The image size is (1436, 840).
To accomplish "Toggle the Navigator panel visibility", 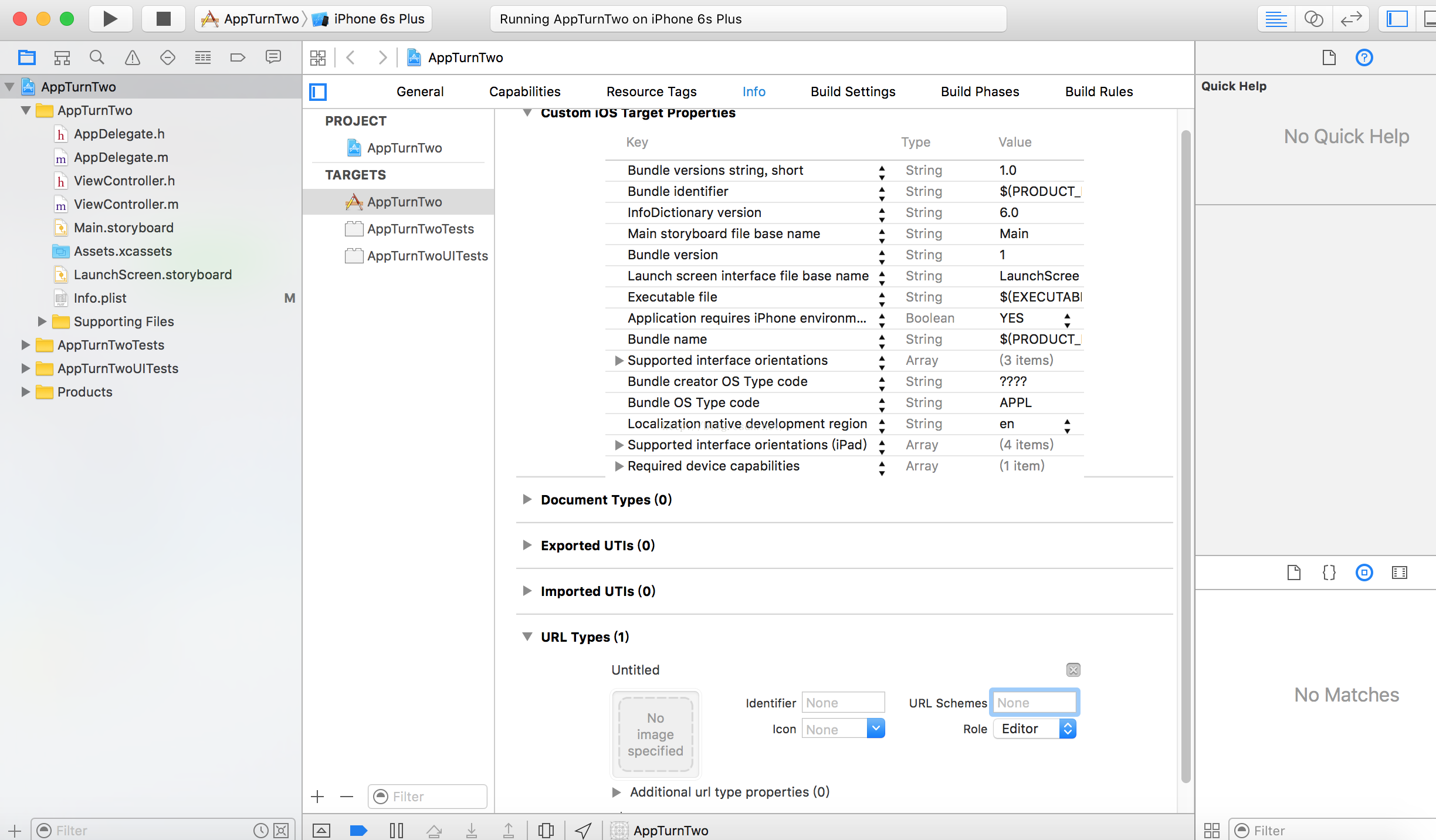I will pos(1397,19).
